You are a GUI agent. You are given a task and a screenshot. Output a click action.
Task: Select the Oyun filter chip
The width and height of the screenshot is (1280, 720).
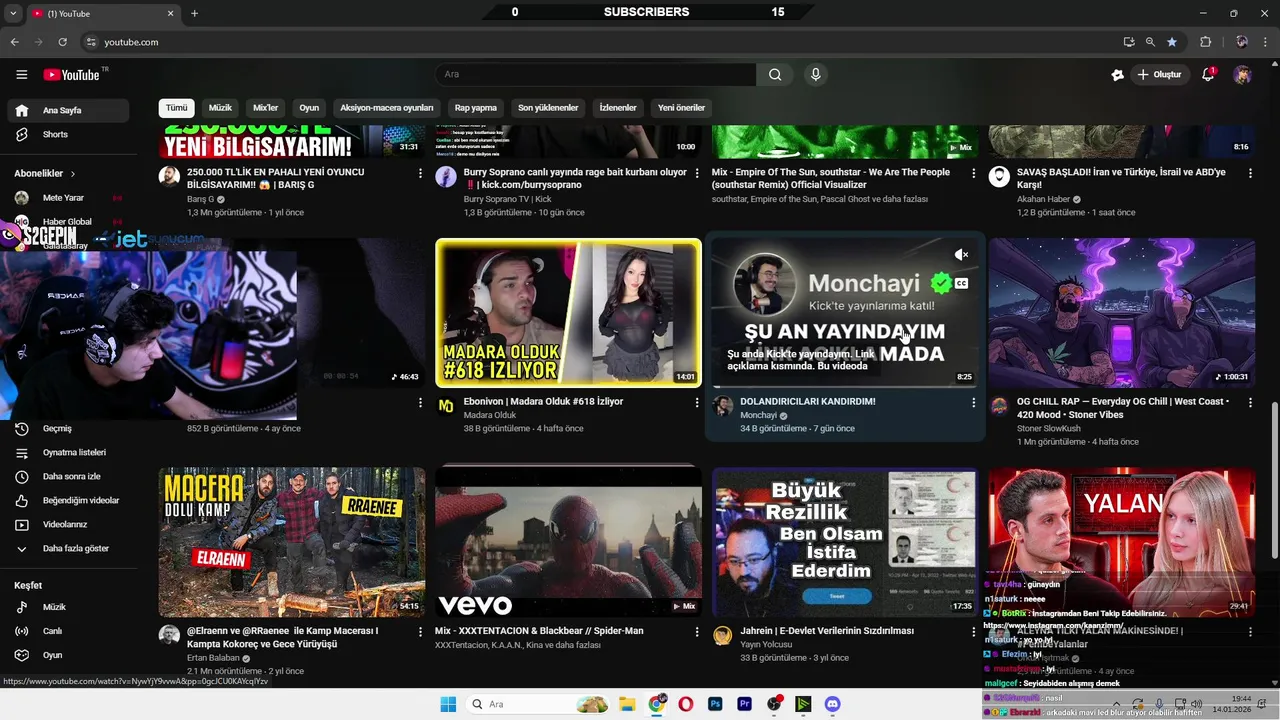coord(309,108)
